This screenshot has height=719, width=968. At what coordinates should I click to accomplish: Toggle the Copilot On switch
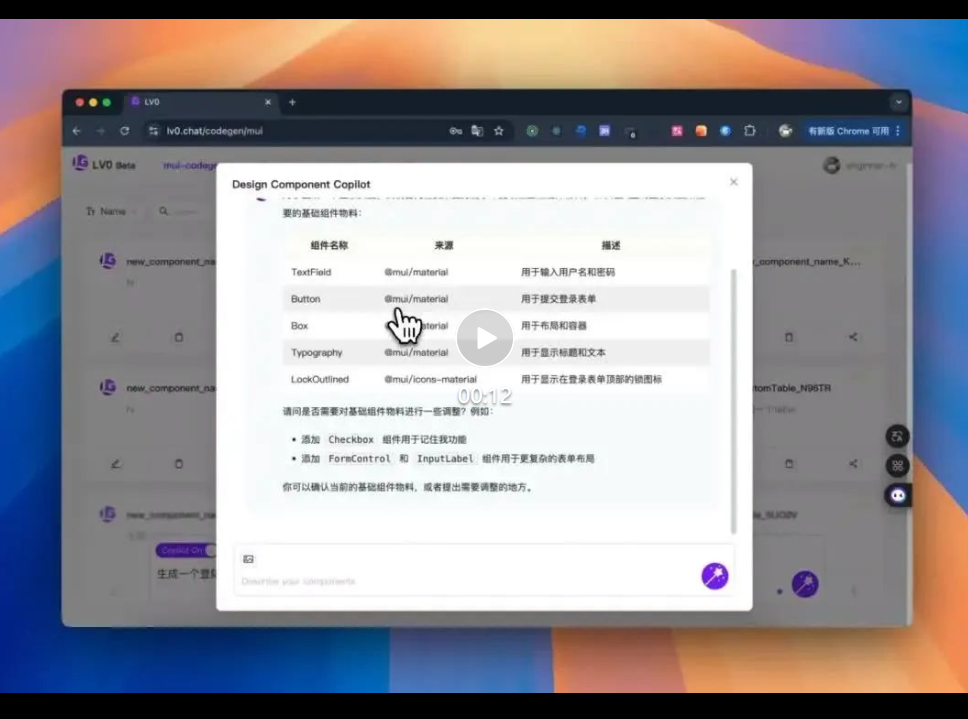pos(185,550)
